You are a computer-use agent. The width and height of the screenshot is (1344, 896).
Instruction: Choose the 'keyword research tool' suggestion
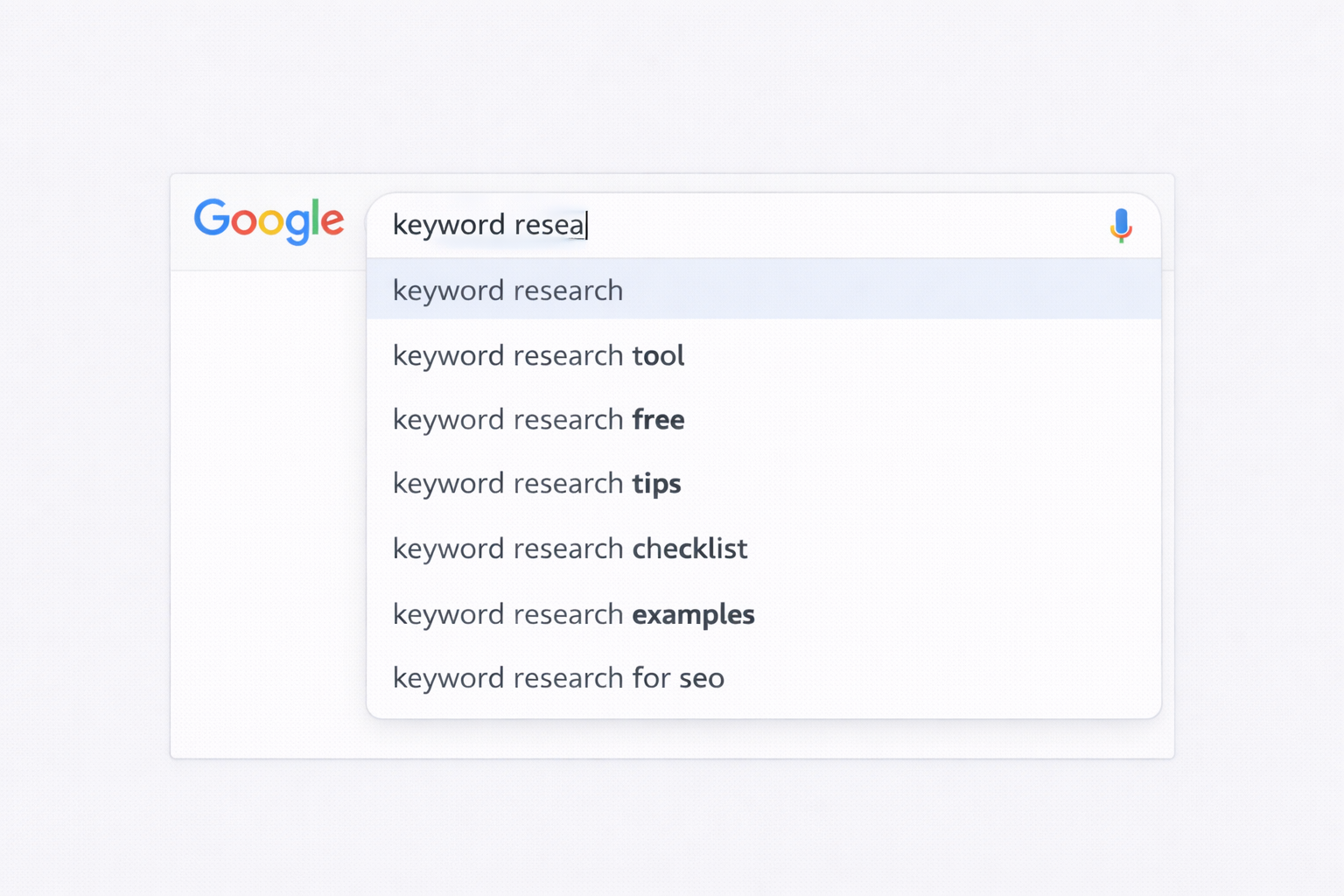[x=538, y=355]
